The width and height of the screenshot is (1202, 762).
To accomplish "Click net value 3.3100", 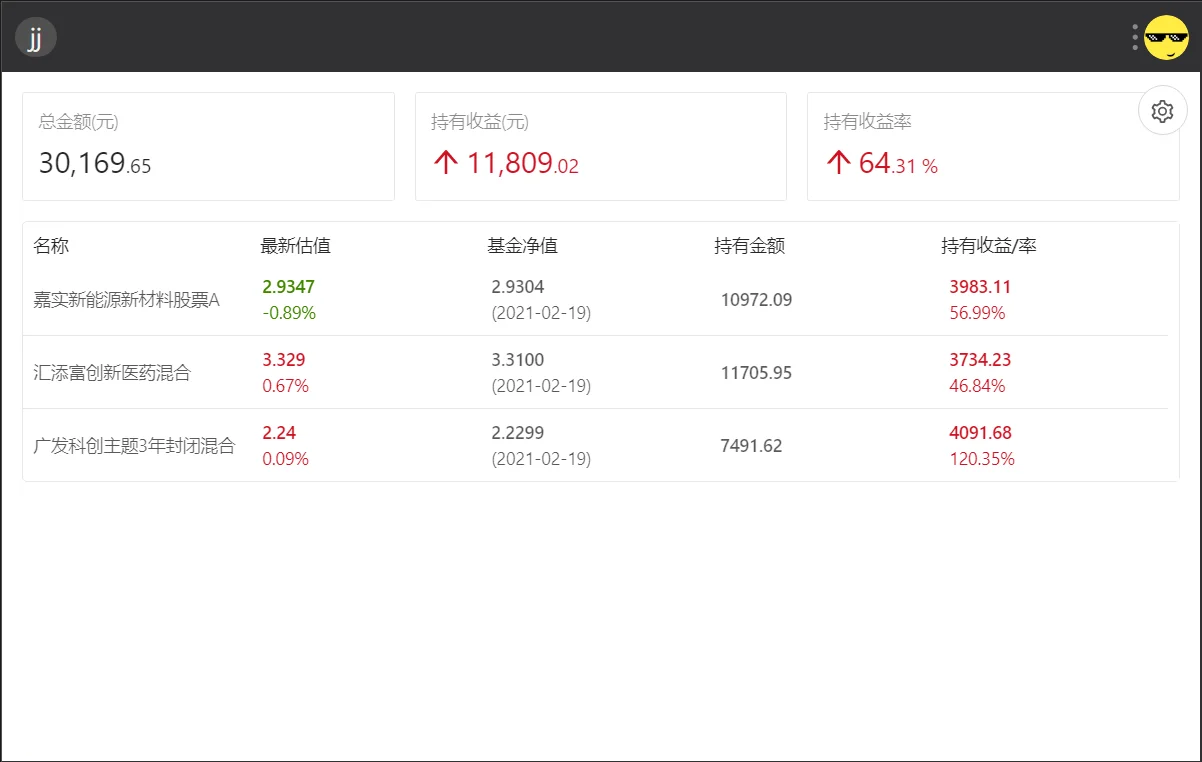I will [x=518, y=360].
